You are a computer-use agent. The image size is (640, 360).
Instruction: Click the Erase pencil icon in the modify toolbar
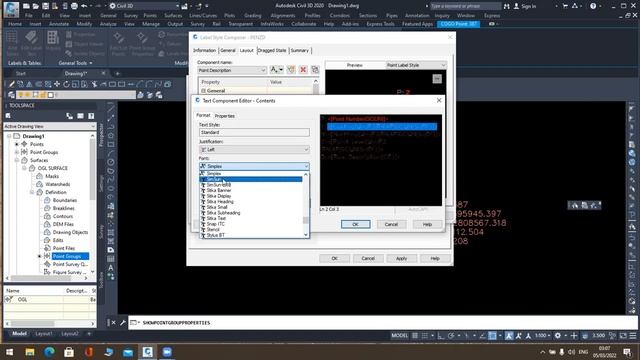[12, 84]
